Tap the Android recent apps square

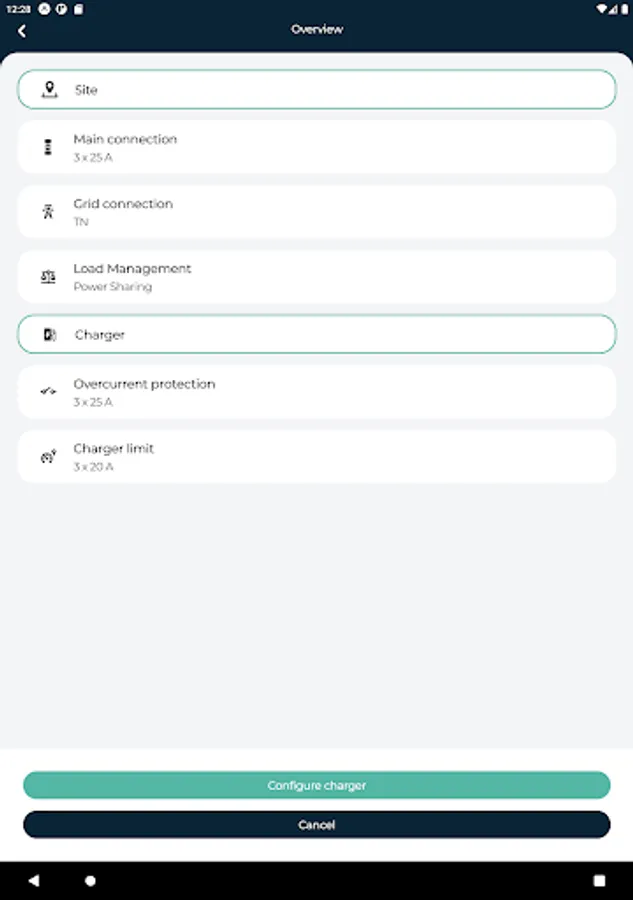[x=599, y=881]
